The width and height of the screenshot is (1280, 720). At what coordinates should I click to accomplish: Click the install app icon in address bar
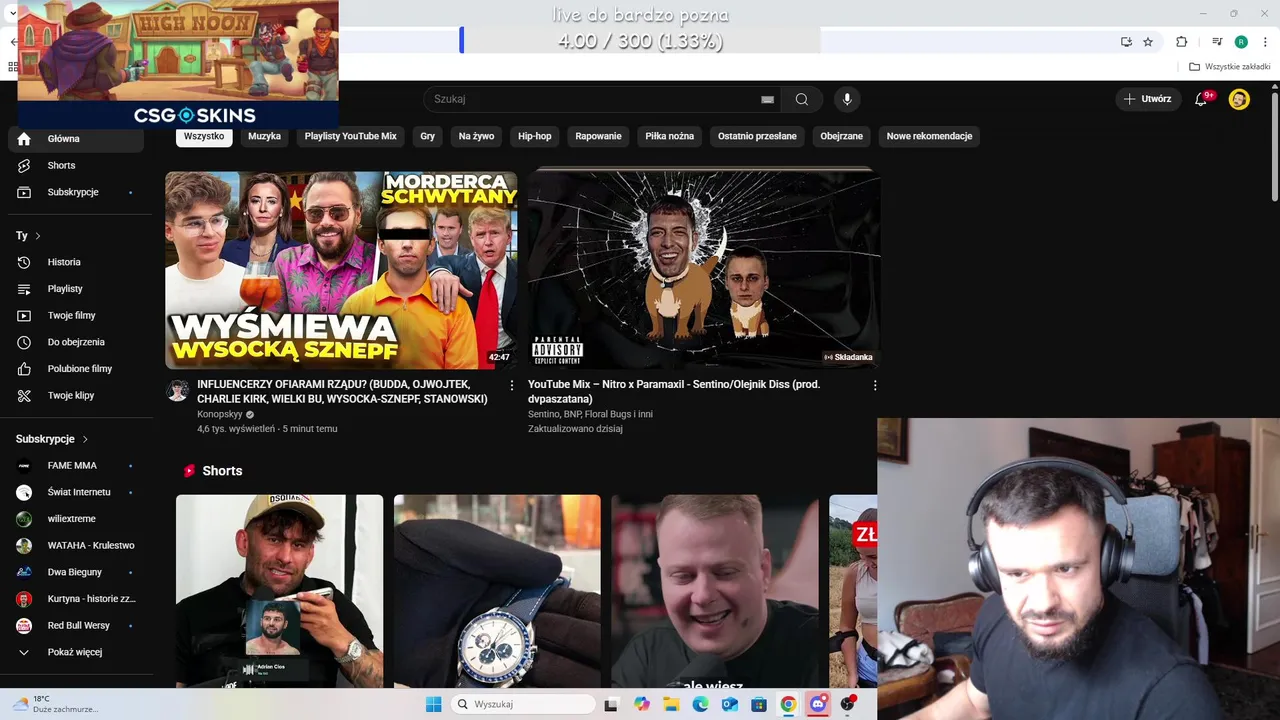pos(1126,42)
